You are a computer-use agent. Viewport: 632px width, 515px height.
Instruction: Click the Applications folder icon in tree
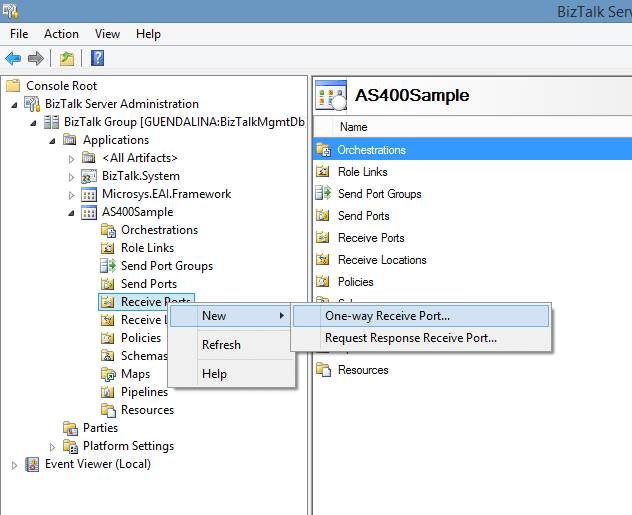point(69,140)
